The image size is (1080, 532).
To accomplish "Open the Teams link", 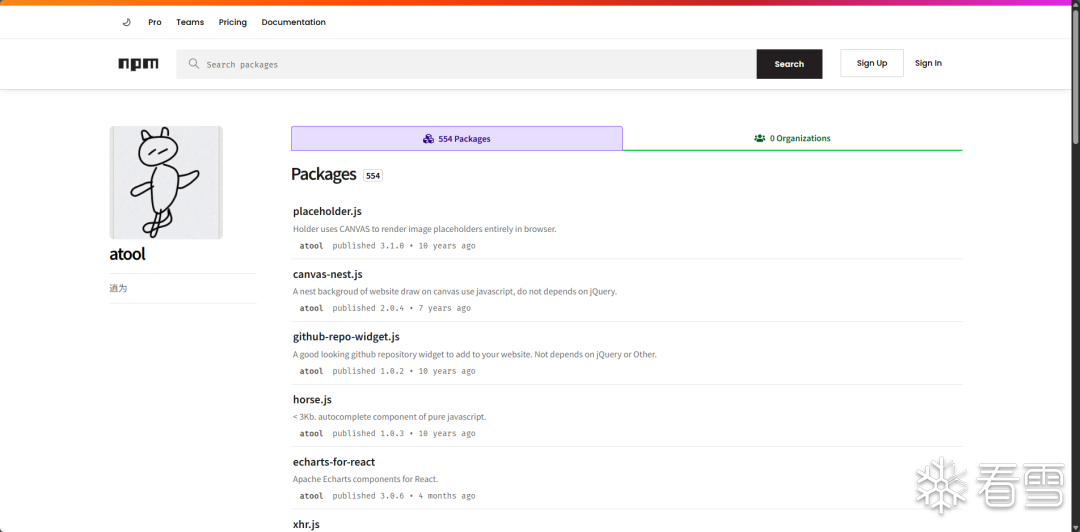I will (190, 22).
